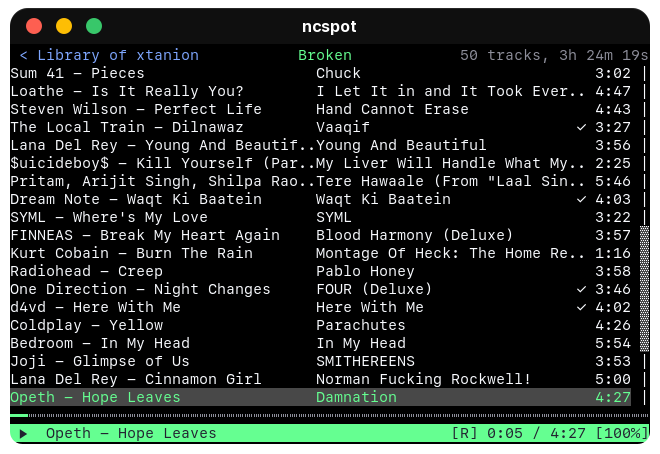Click the saved checkmark on the Dilnawaz row
Screen dimensions: 660x454
(x=581, y=127)
